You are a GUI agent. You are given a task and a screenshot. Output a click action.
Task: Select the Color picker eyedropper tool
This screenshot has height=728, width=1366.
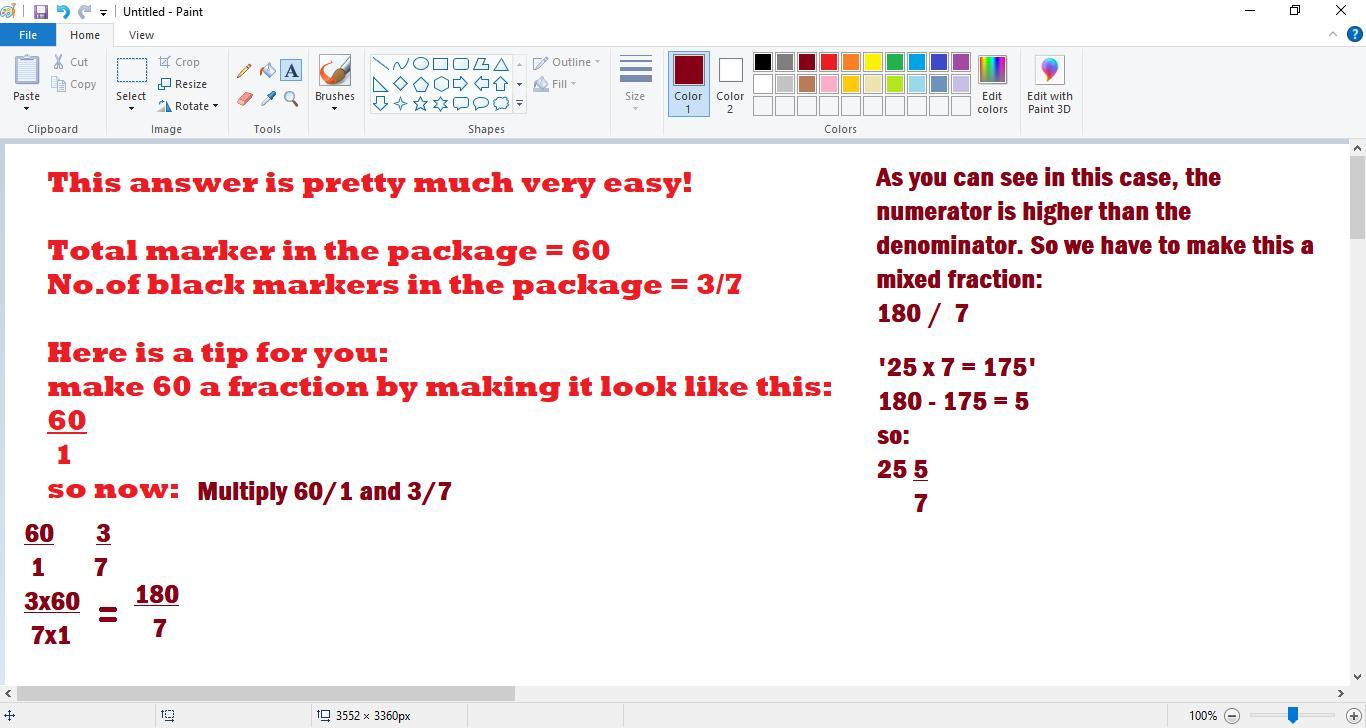click(268, 99)
